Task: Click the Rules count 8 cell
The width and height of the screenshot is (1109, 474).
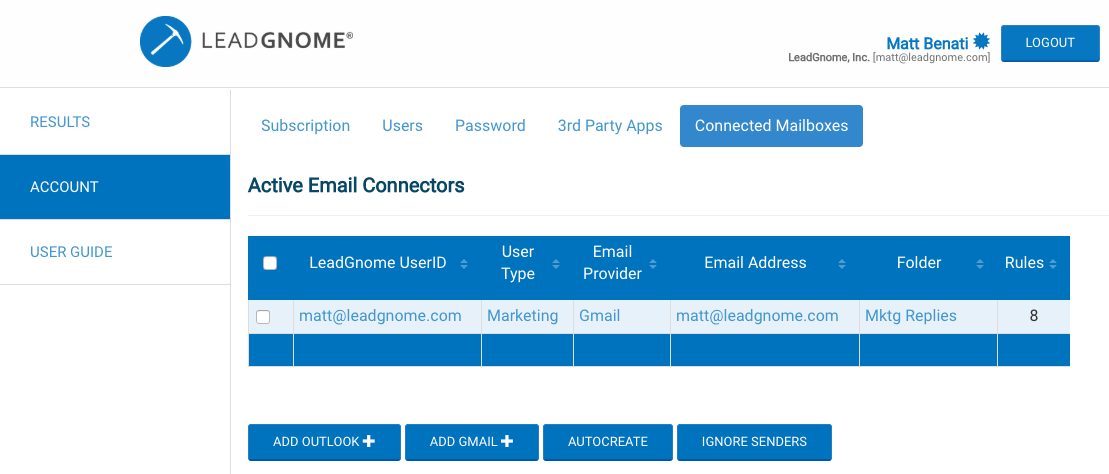Action: click(1034, 316)
